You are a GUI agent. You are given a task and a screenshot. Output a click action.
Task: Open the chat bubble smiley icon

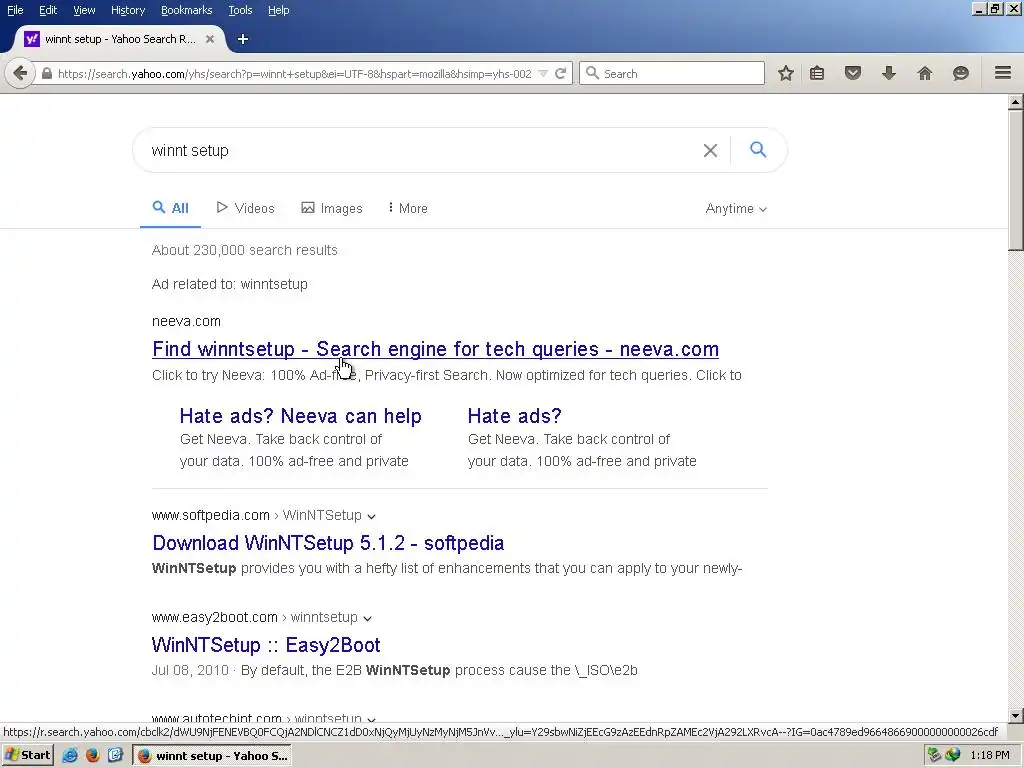pos(960,73)
